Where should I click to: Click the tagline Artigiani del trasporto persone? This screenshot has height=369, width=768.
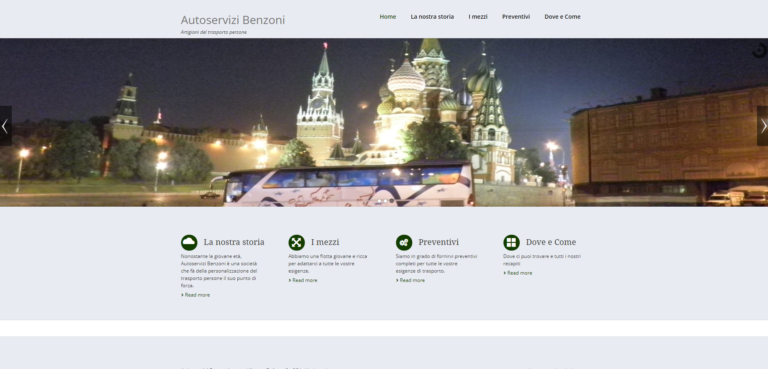[x=214, y=32]
